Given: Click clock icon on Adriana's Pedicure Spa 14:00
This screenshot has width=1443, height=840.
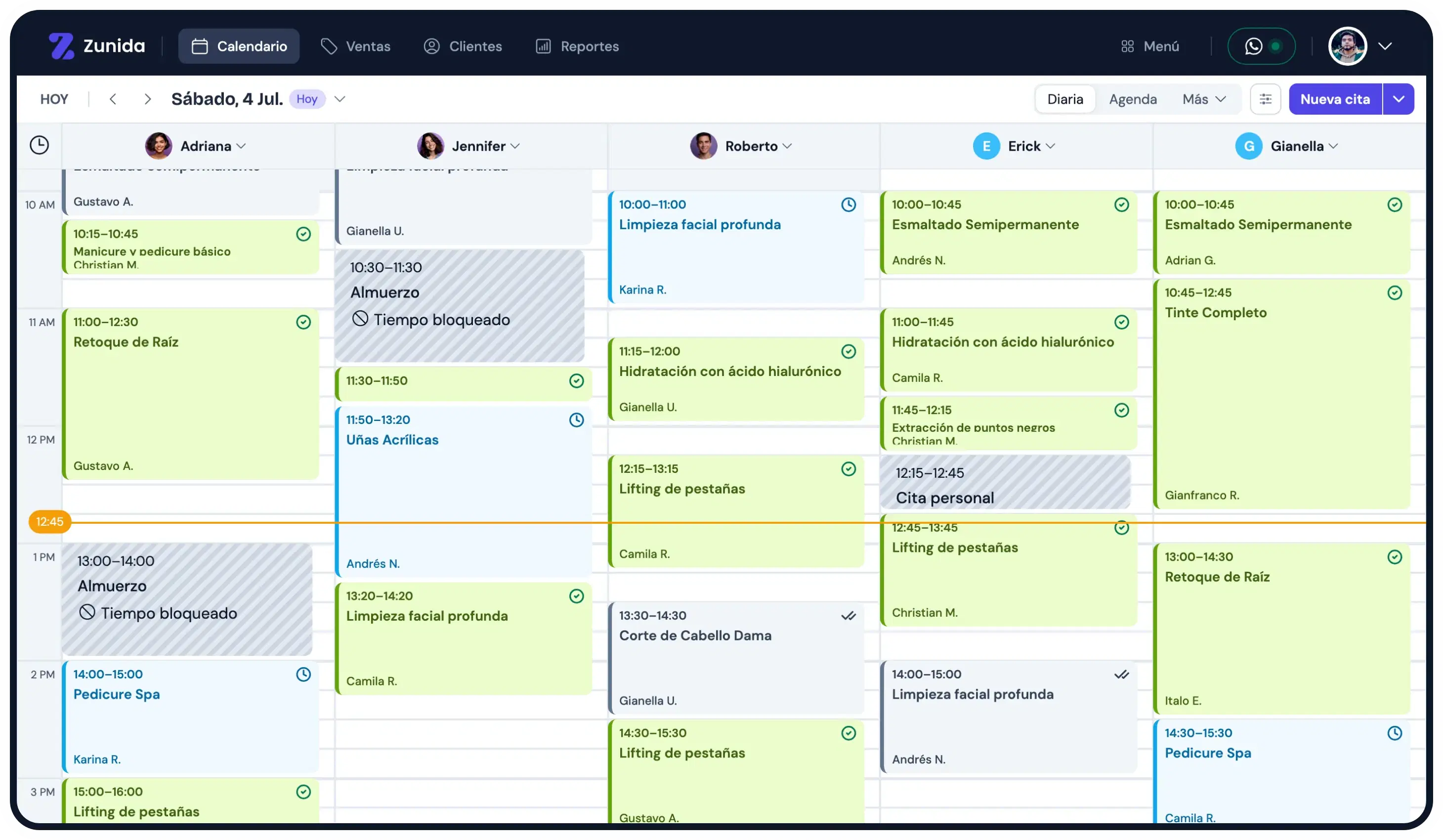Looking at the screenshot, I should coord(303,674).
